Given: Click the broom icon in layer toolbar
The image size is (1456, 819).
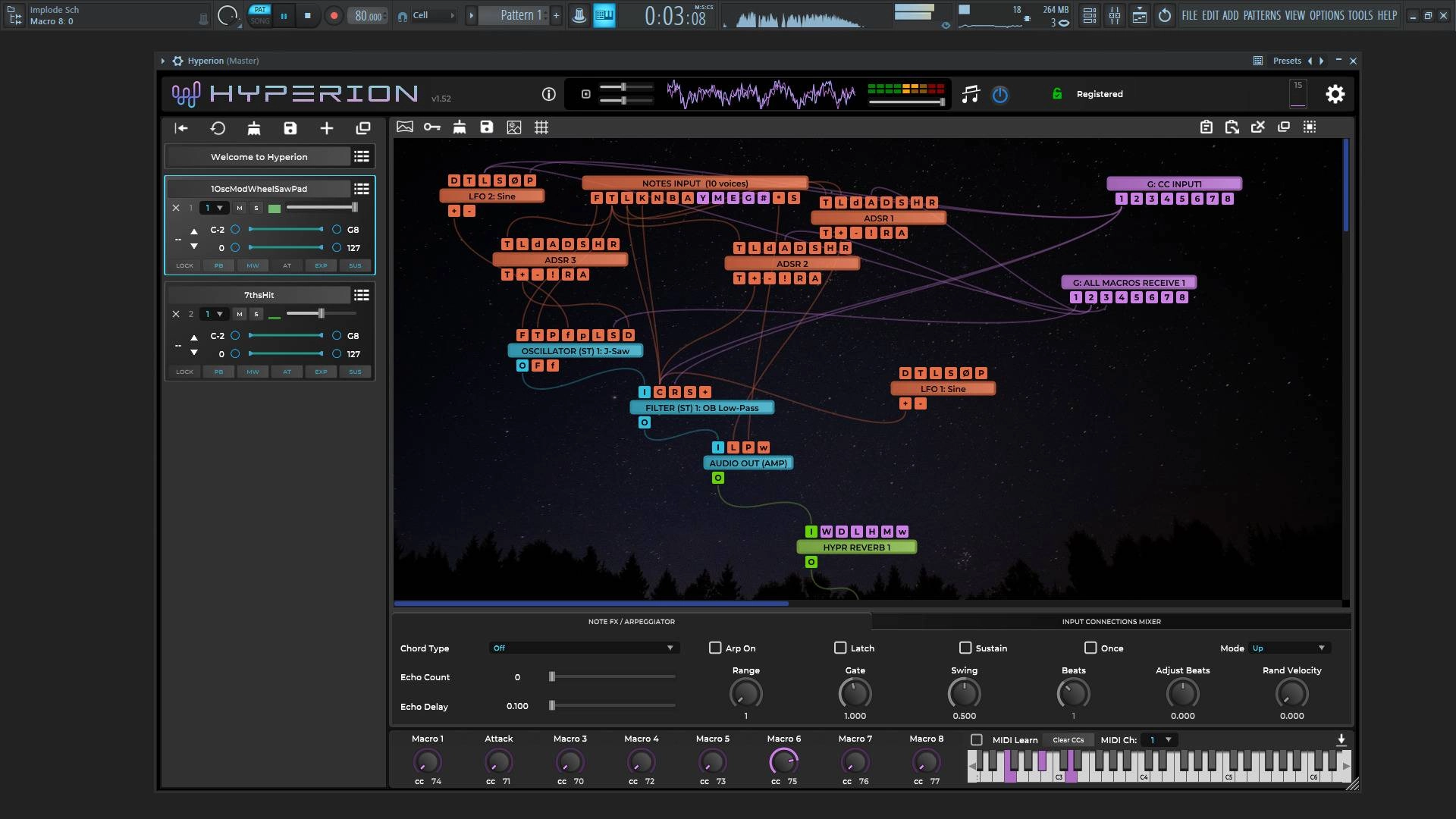Looking at the screenshot, I should coord(254,128).
